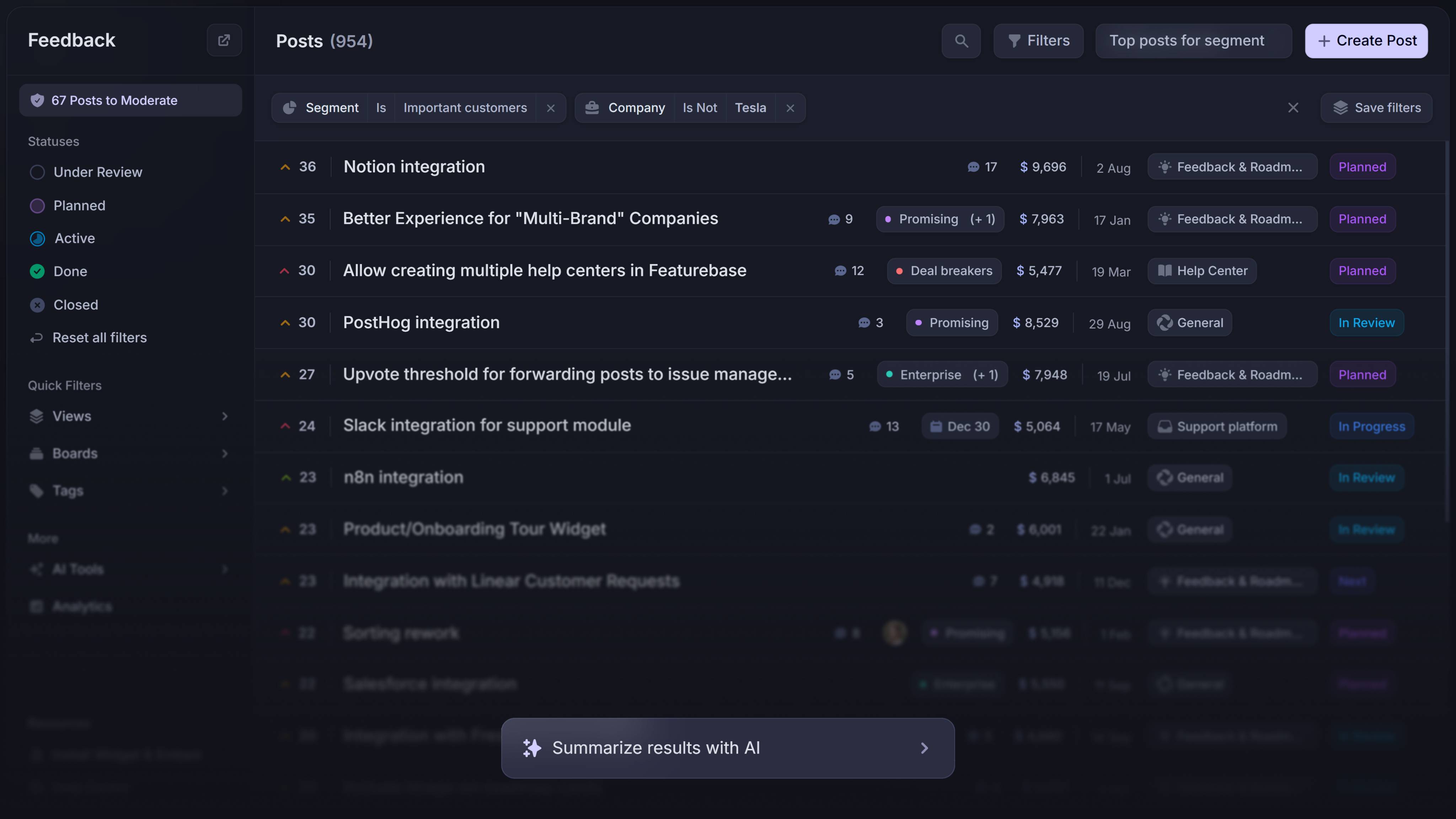Remove the Company Is Not Tesla filter

coord(790,108)
